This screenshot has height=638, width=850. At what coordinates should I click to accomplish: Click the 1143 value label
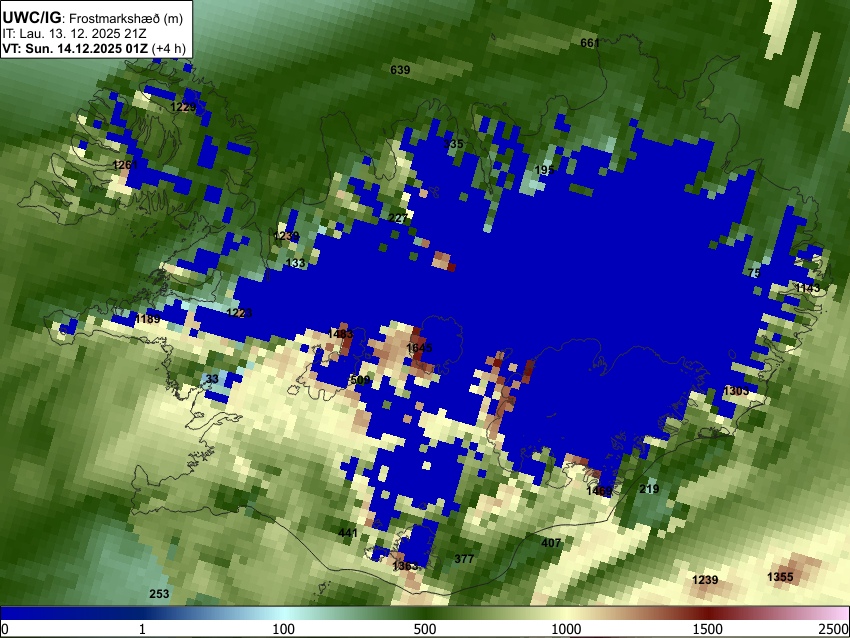pos(808,288)
